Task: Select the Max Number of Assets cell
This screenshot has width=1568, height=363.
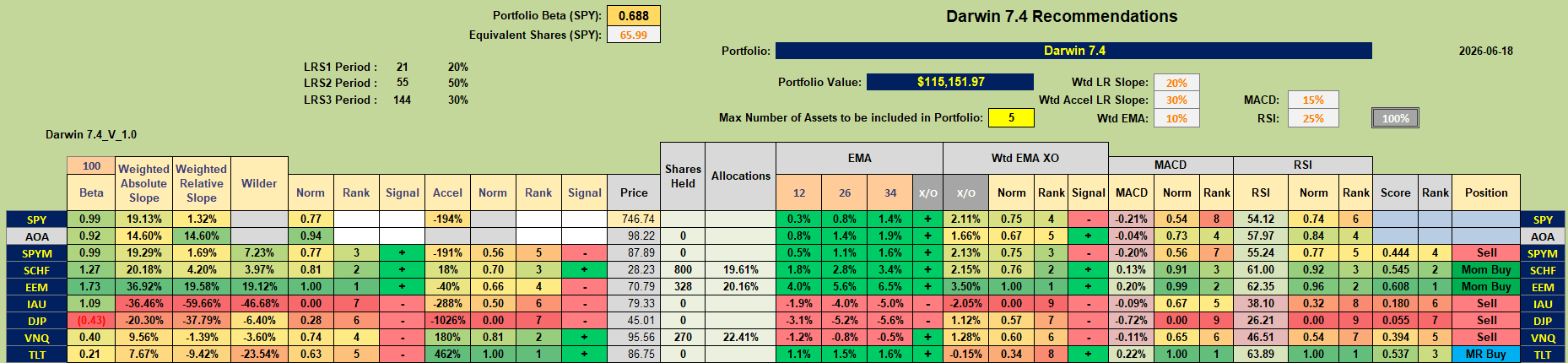Action: pos(1011,117)
